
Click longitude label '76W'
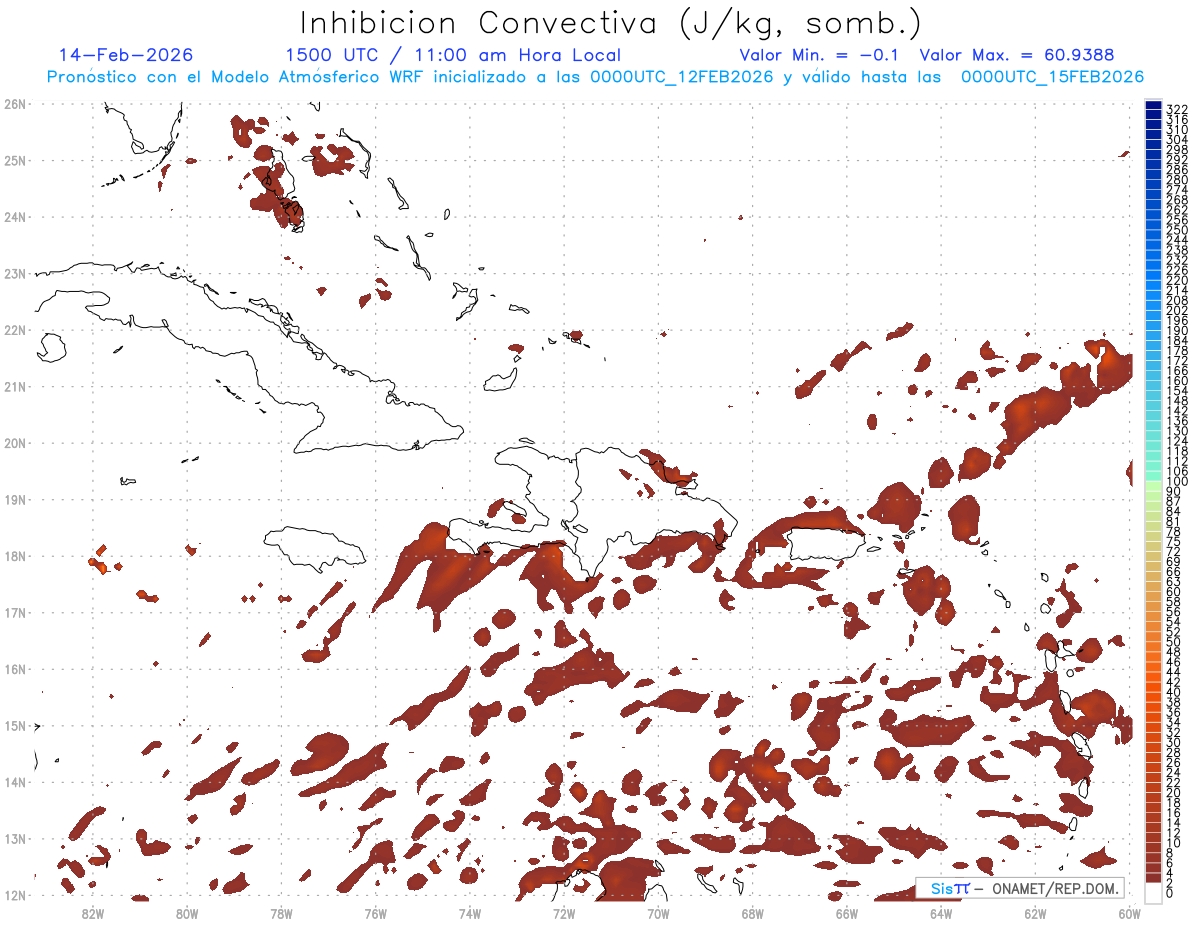376,914
